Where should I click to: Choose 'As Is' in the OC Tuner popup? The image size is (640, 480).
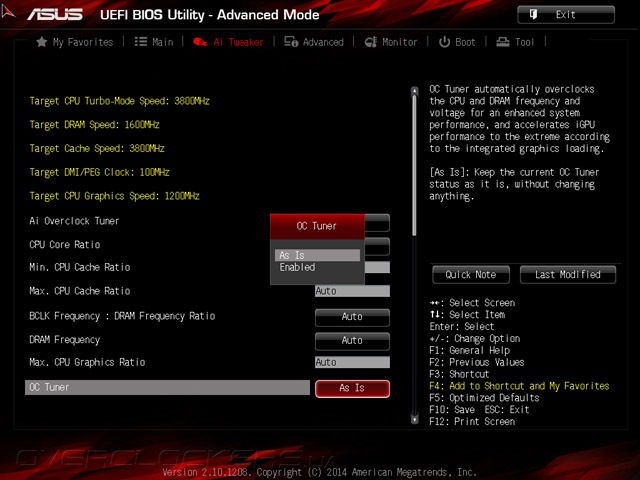pos(317,255)
